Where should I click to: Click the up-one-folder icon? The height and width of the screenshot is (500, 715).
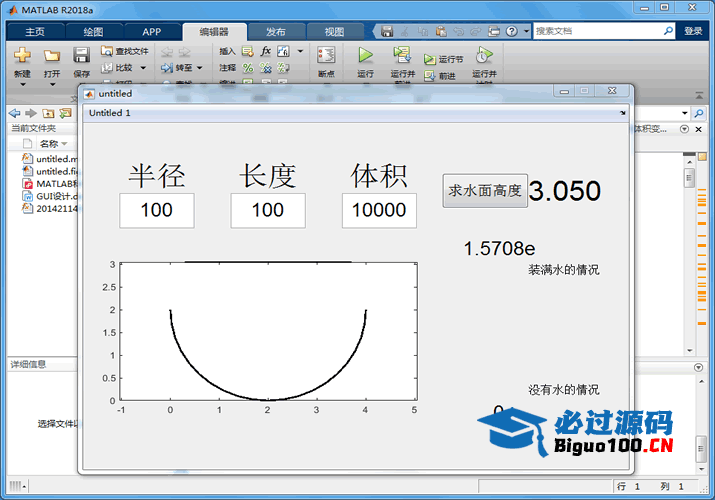point(48,113)
